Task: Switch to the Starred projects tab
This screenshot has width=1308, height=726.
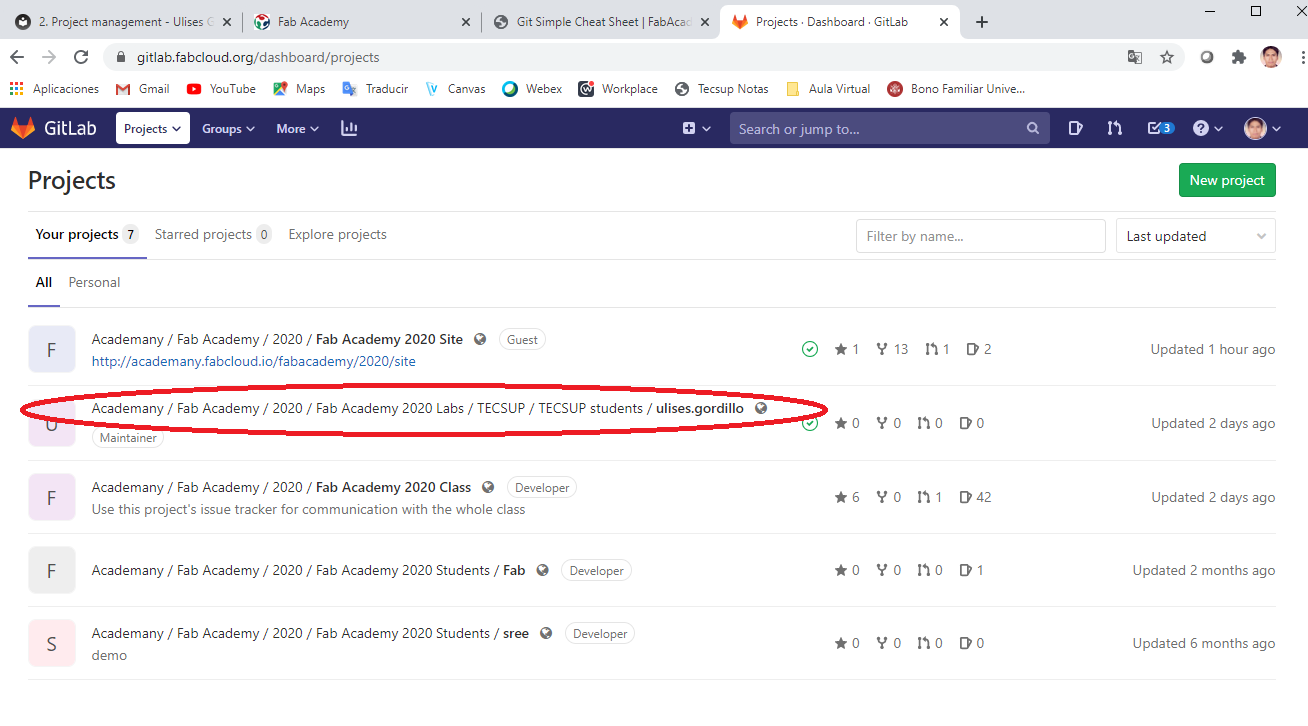Action: [213, 235]
